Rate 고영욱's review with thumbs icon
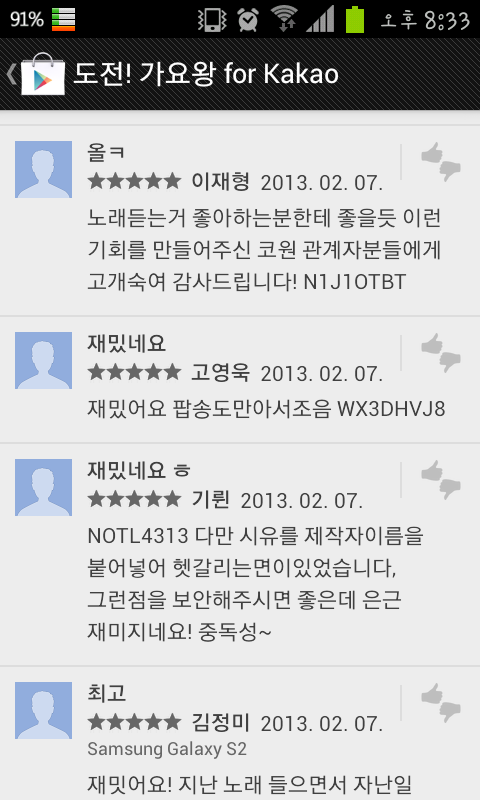Image resolution: width=480 pixels, height=800 pixels. pos(441,352)
